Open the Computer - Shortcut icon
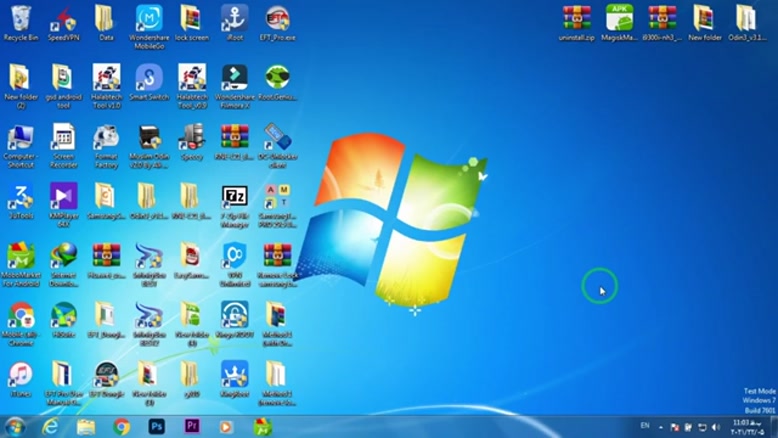The height and width of the screenshot is (438, 778). pos(20,146)
